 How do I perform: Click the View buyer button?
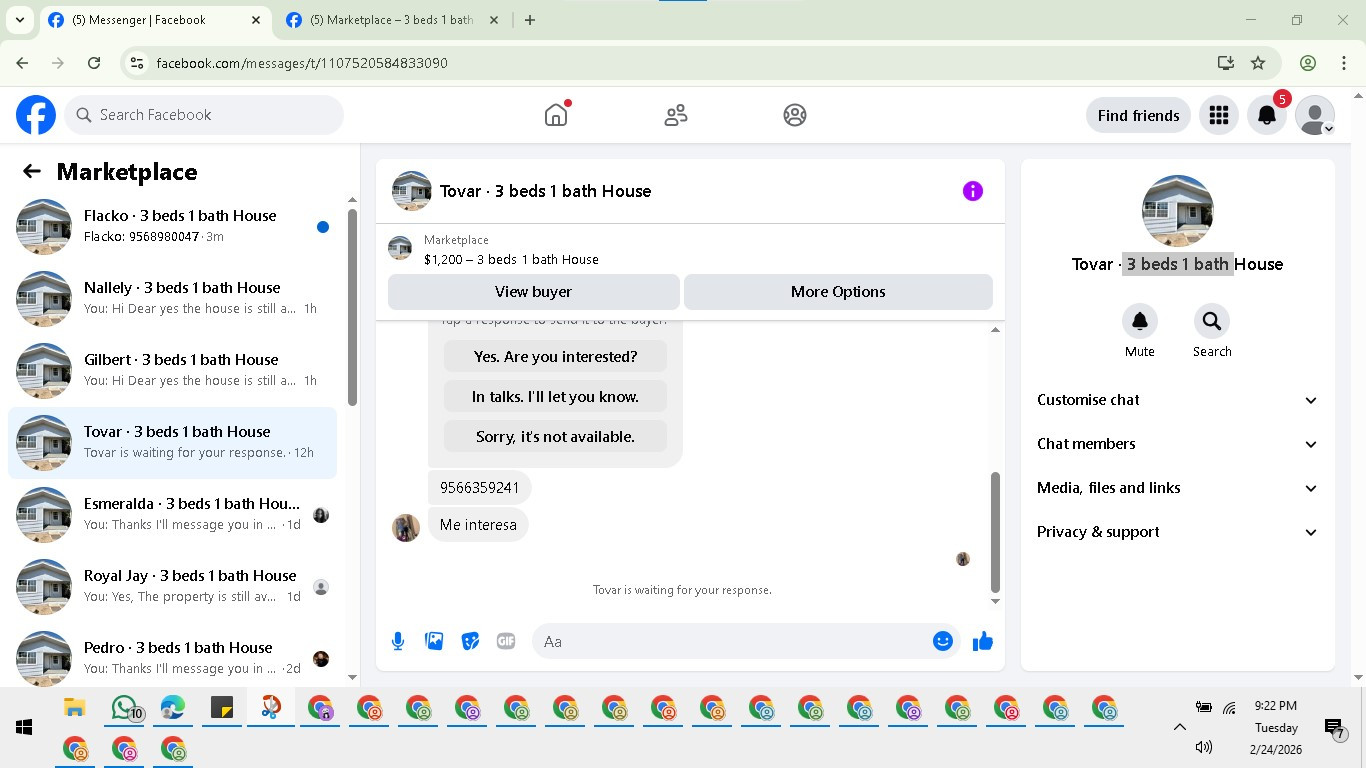(534, 292)
